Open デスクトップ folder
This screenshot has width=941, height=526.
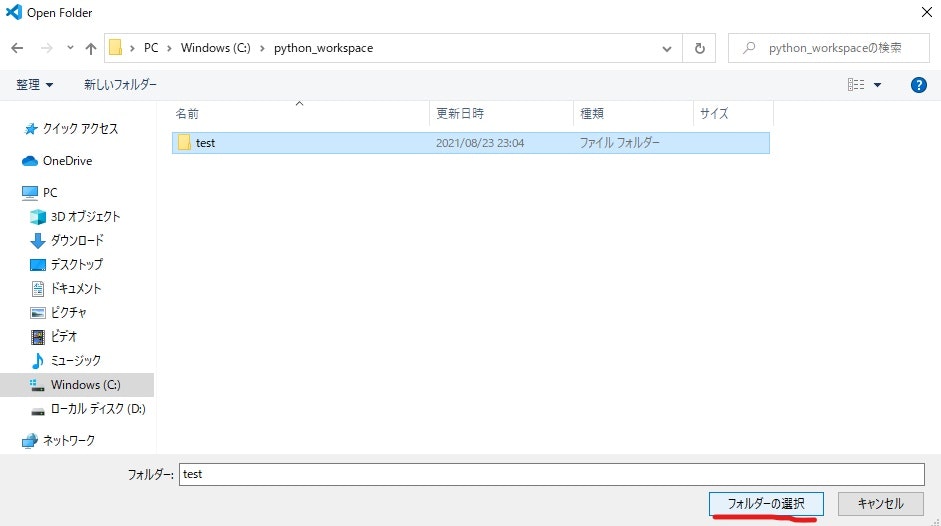click(77, 265)
